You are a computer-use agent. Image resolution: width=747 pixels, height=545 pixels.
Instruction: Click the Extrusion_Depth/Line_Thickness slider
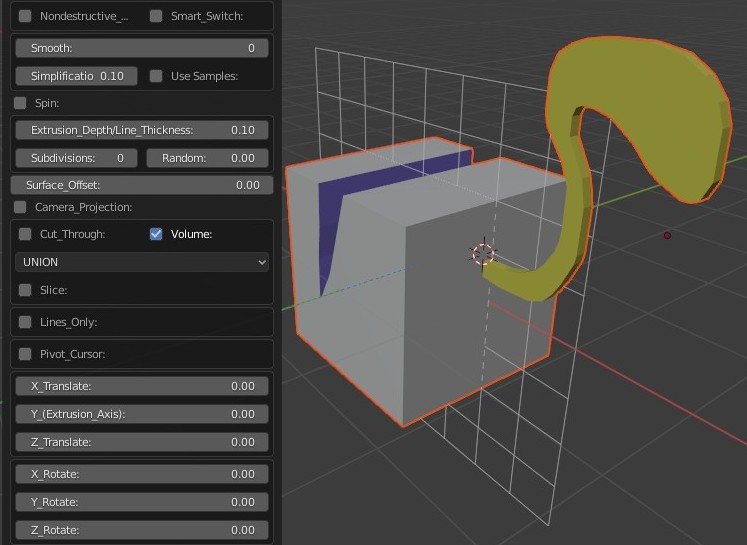[x=142, y=130]
